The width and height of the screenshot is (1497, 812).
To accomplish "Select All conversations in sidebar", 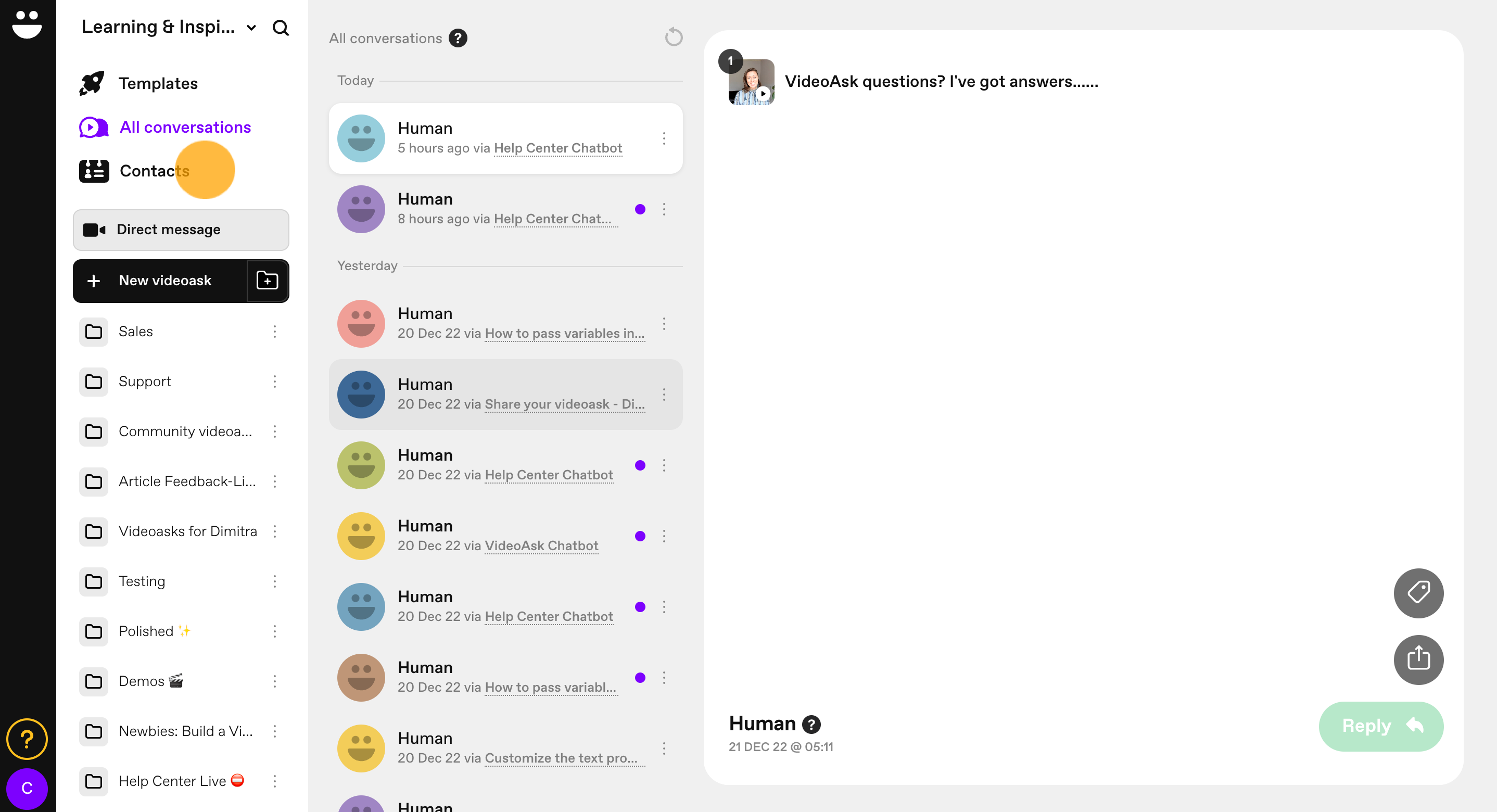I will pyautogui.click(x=185, y=128).
